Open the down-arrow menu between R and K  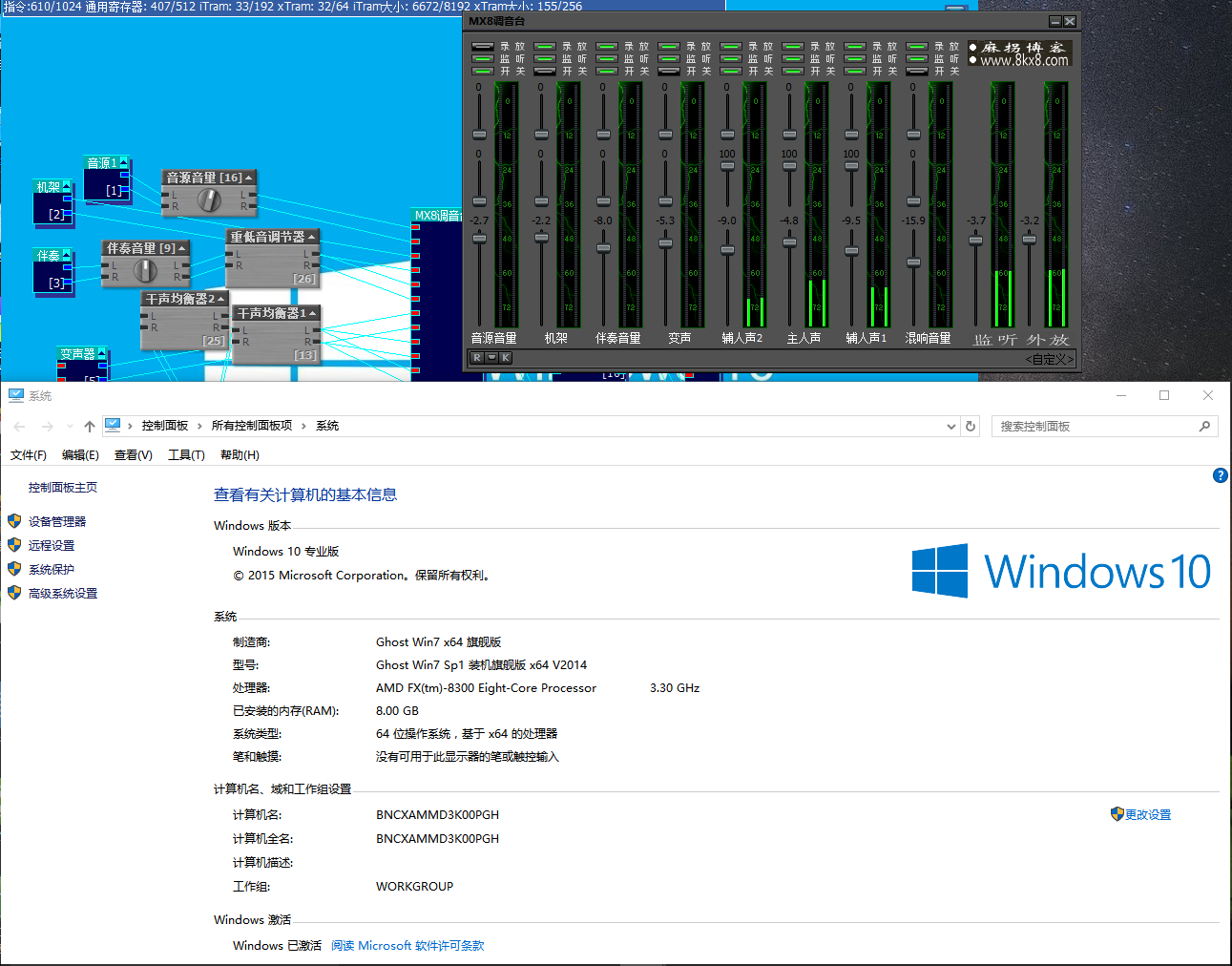click(491, 358)
